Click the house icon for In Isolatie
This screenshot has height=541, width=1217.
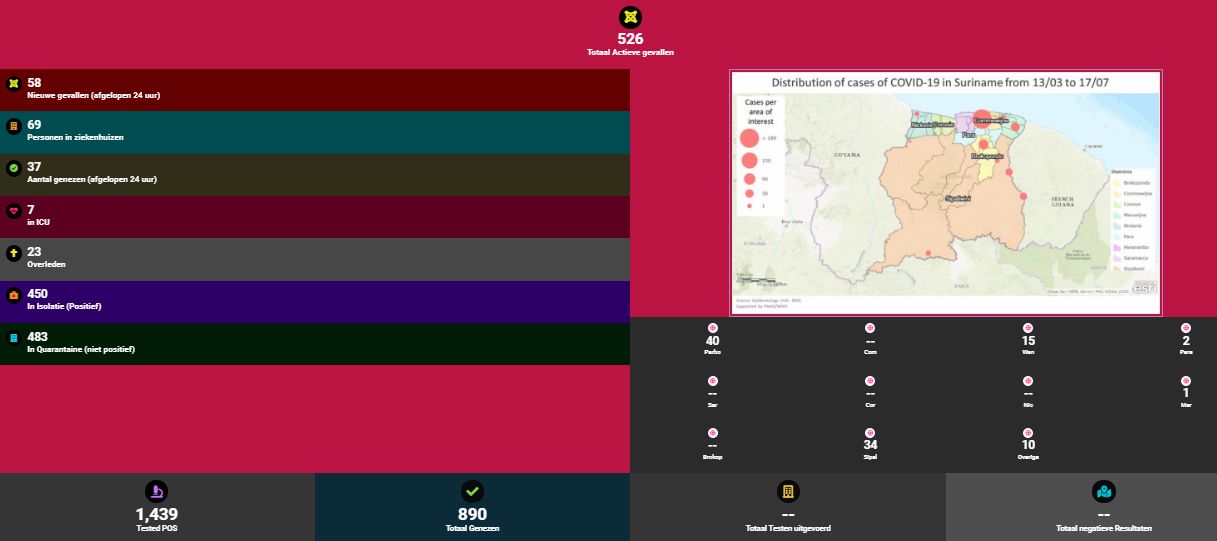[13, 295]
